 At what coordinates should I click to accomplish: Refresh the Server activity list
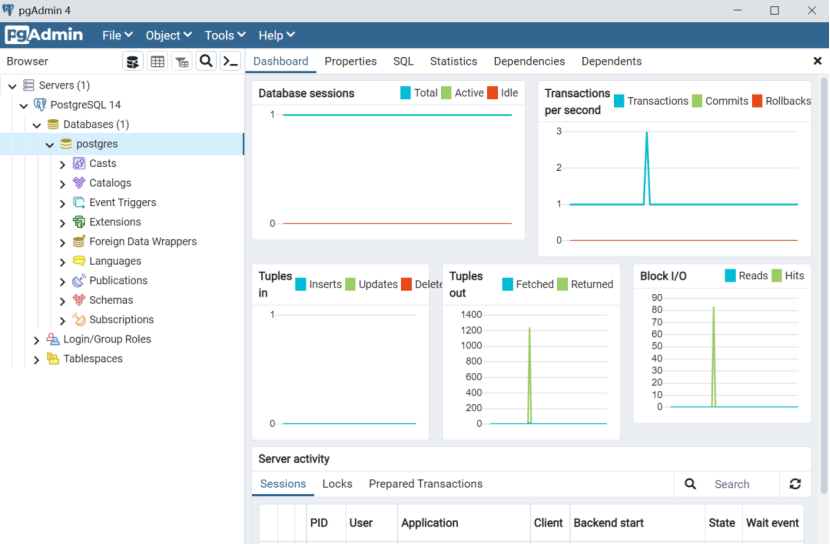795,484
